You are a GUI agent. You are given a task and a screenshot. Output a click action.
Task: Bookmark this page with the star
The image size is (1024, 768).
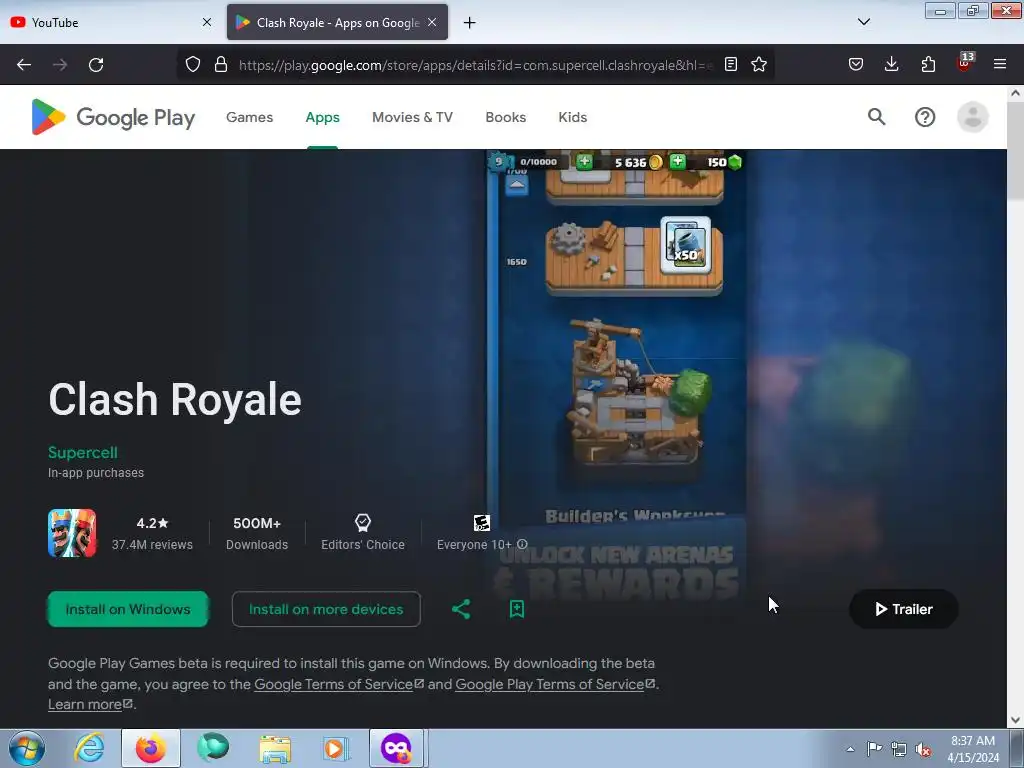pos(759,64)
